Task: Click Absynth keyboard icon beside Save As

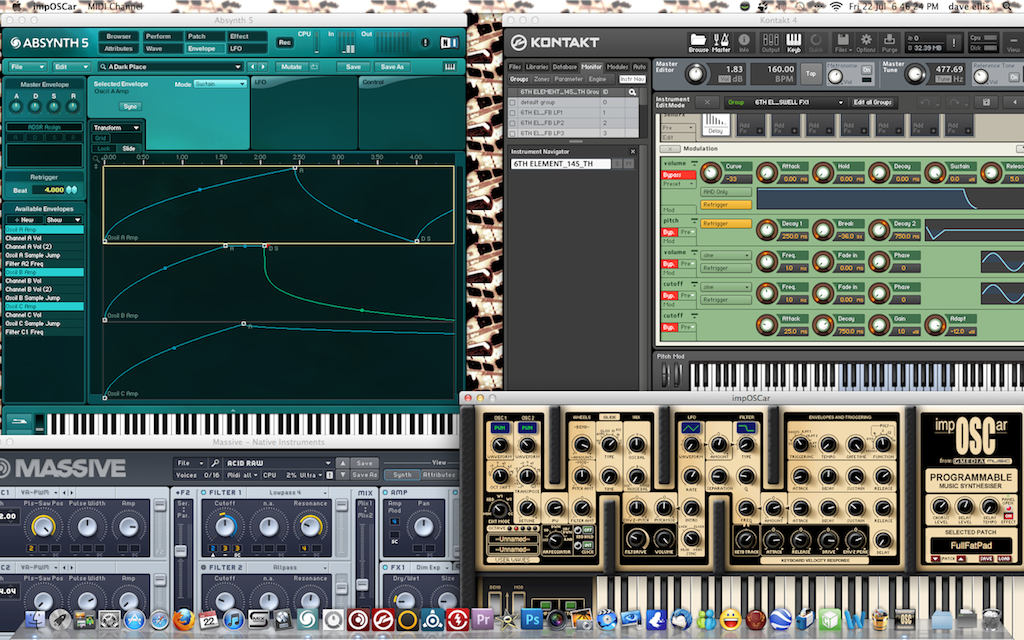Action: tap(450, 67)
